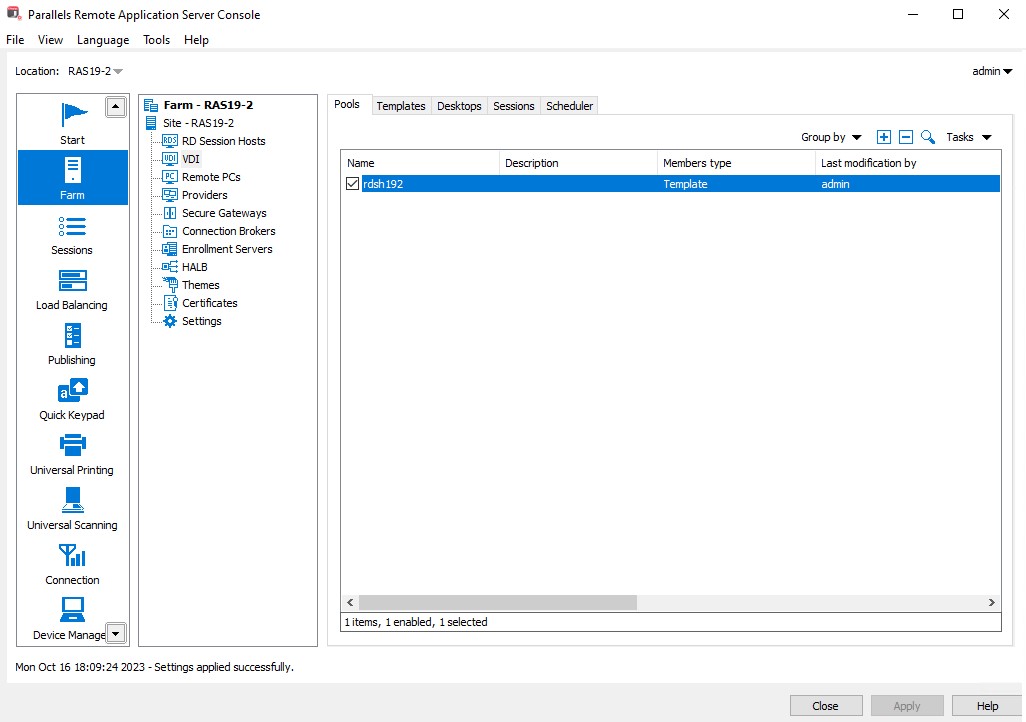This screenshot has height=722, width=1026.
Task: Open the Help menu
Action: coord(196,40)
